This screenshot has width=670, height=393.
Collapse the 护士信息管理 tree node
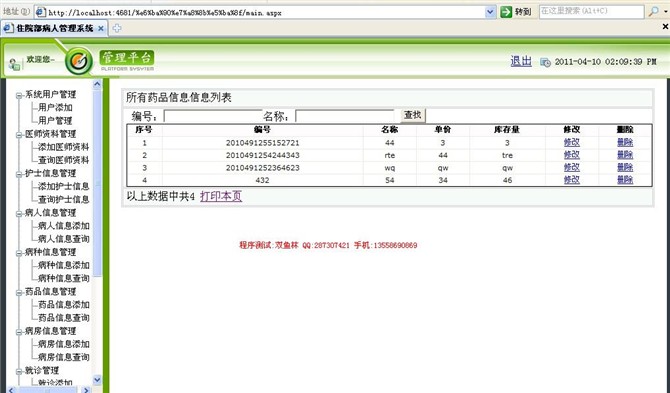pos(19,174)
